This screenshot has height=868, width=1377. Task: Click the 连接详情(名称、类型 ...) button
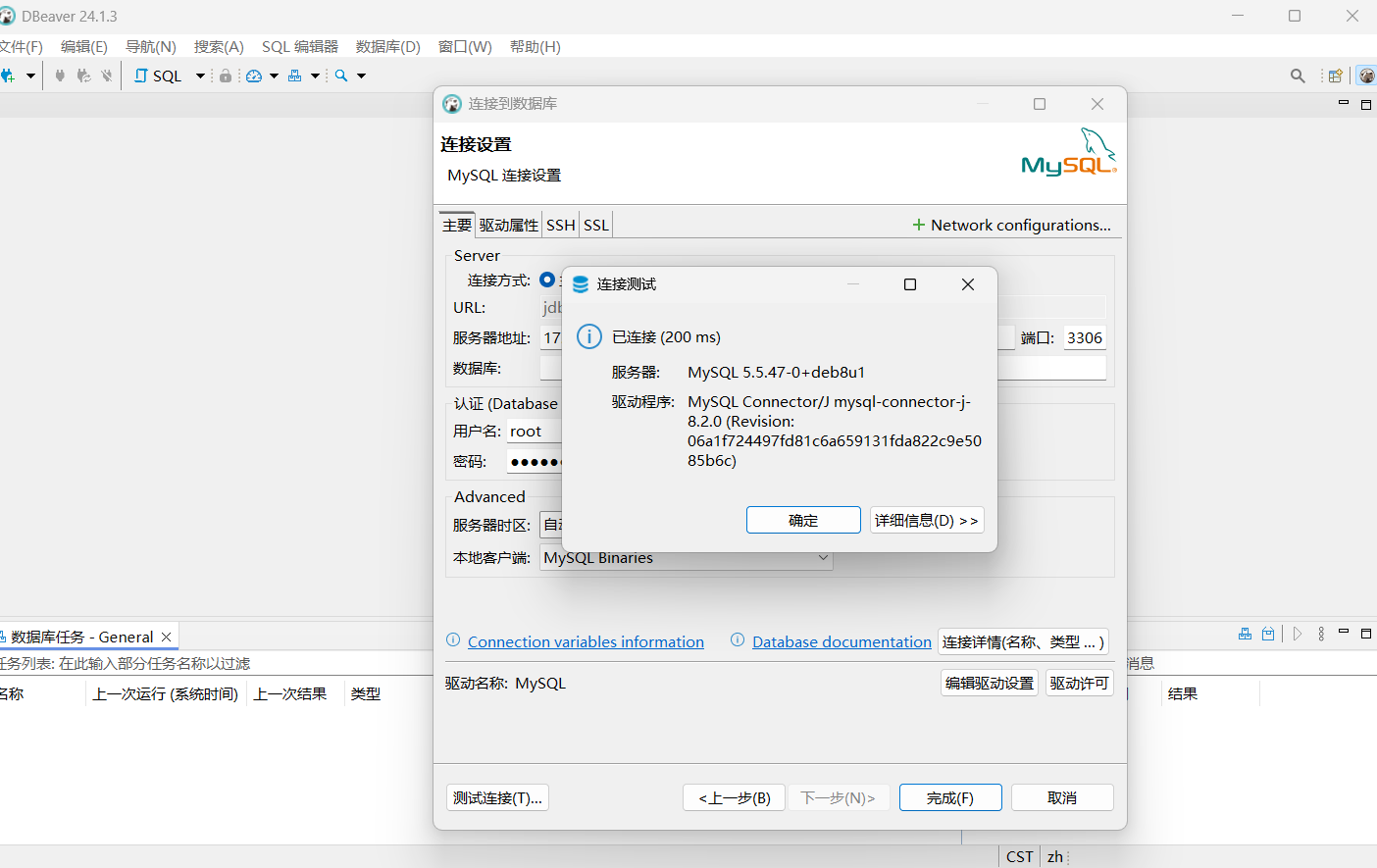click(1023, 641)
